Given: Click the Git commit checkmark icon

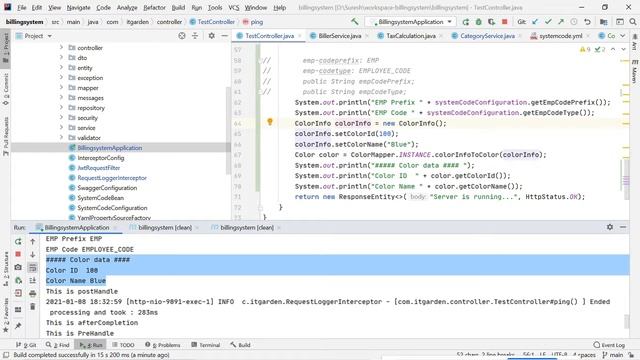Looking at the screenshot, I should [548, 22].
